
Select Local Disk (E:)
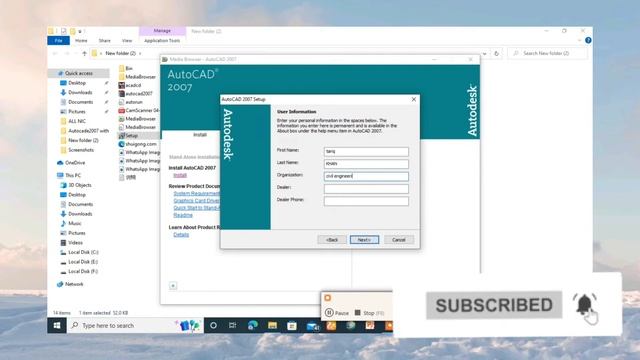pyautogui.click(x=83, y=262)
